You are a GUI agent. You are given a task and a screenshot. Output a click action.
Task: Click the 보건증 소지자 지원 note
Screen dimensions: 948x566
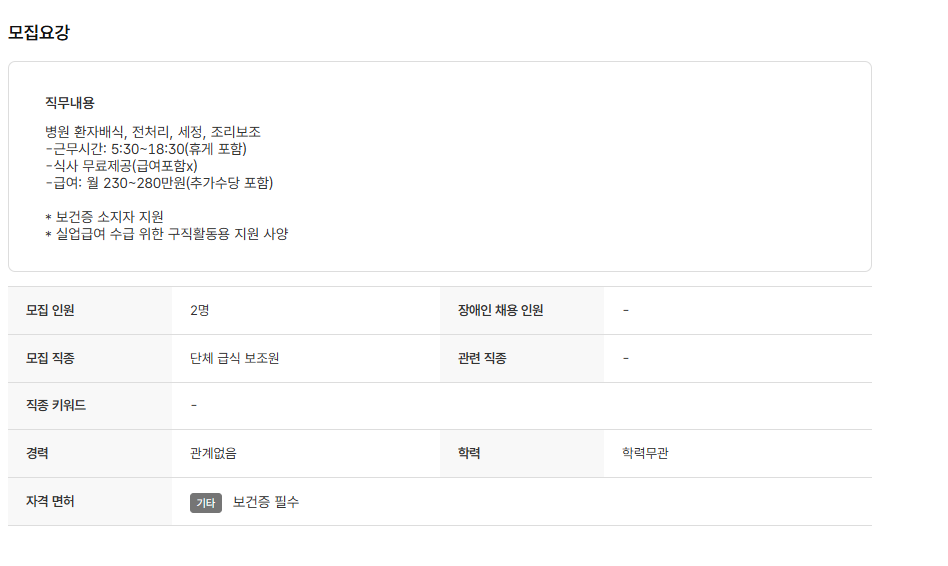(x=105, y=217)
